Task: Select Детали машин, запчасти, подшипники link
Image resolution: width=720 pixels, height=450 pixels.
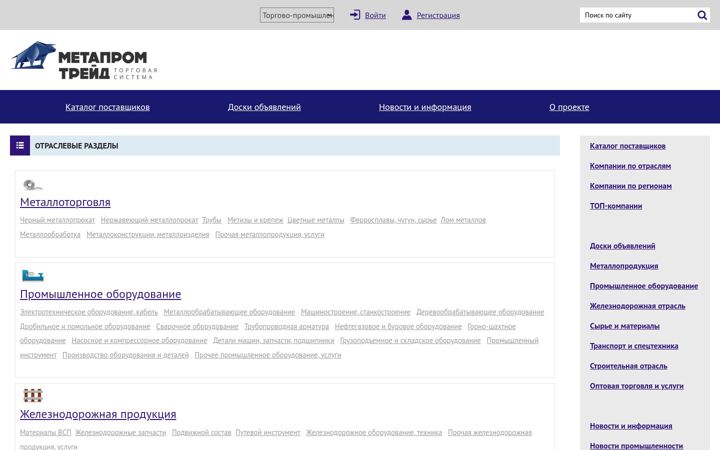Action: tap(274, 340)
